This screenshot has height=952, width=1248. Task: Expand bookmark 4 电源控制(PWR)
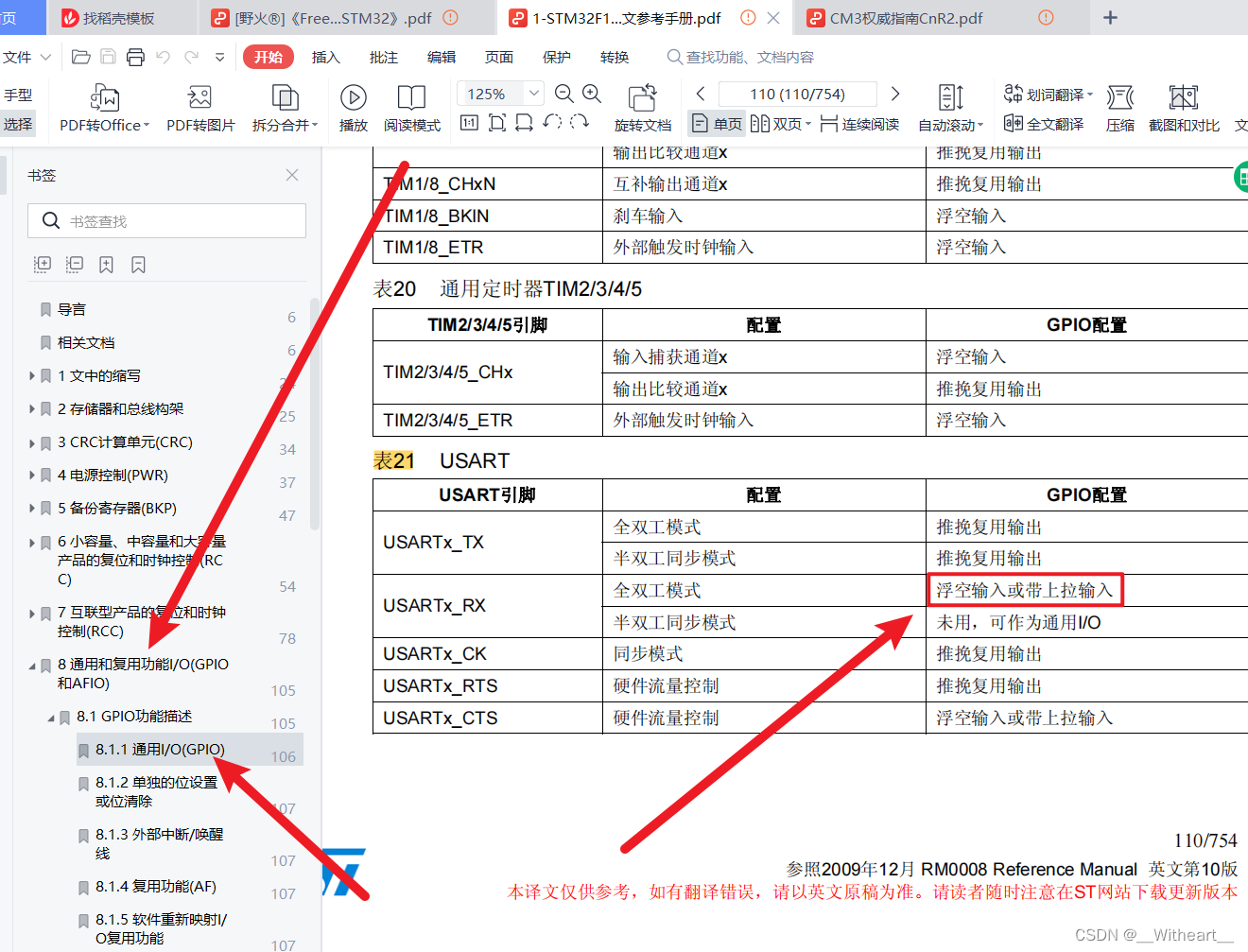(x=32, y=476)
